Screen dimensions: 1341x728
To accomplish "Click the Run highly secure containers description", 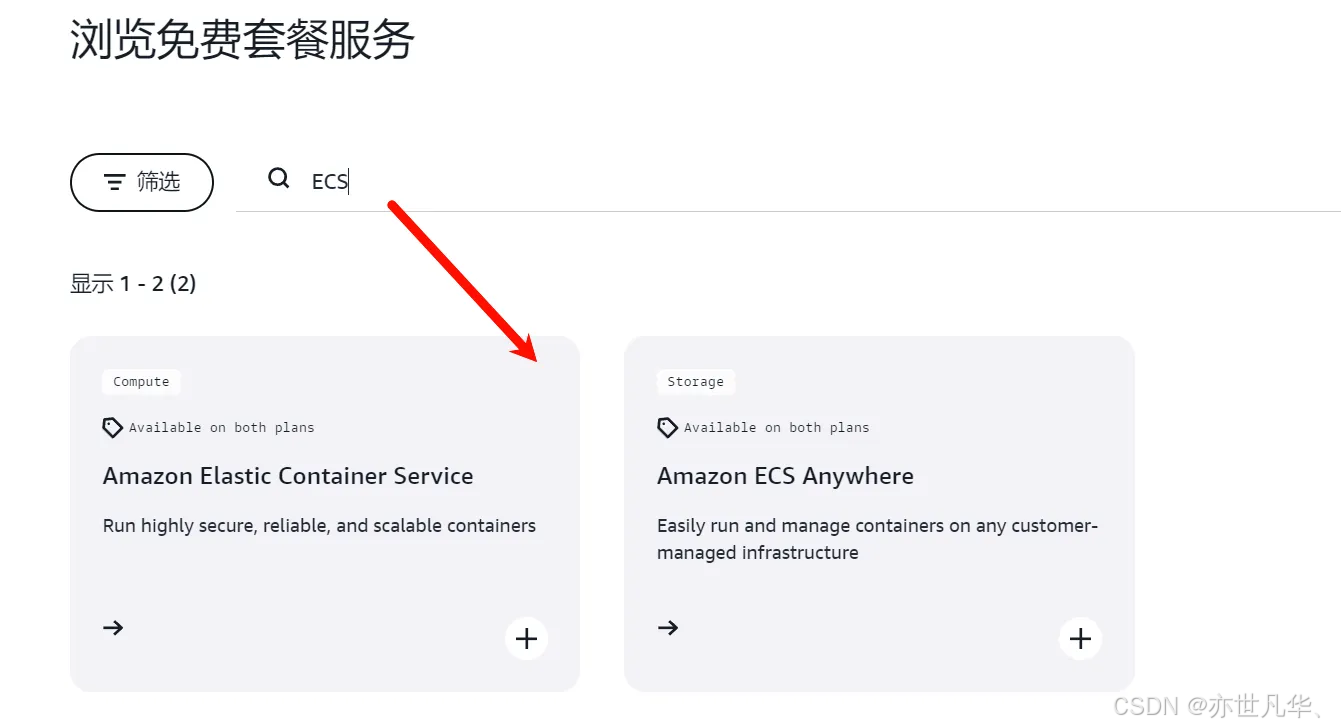I will point(319,526).
